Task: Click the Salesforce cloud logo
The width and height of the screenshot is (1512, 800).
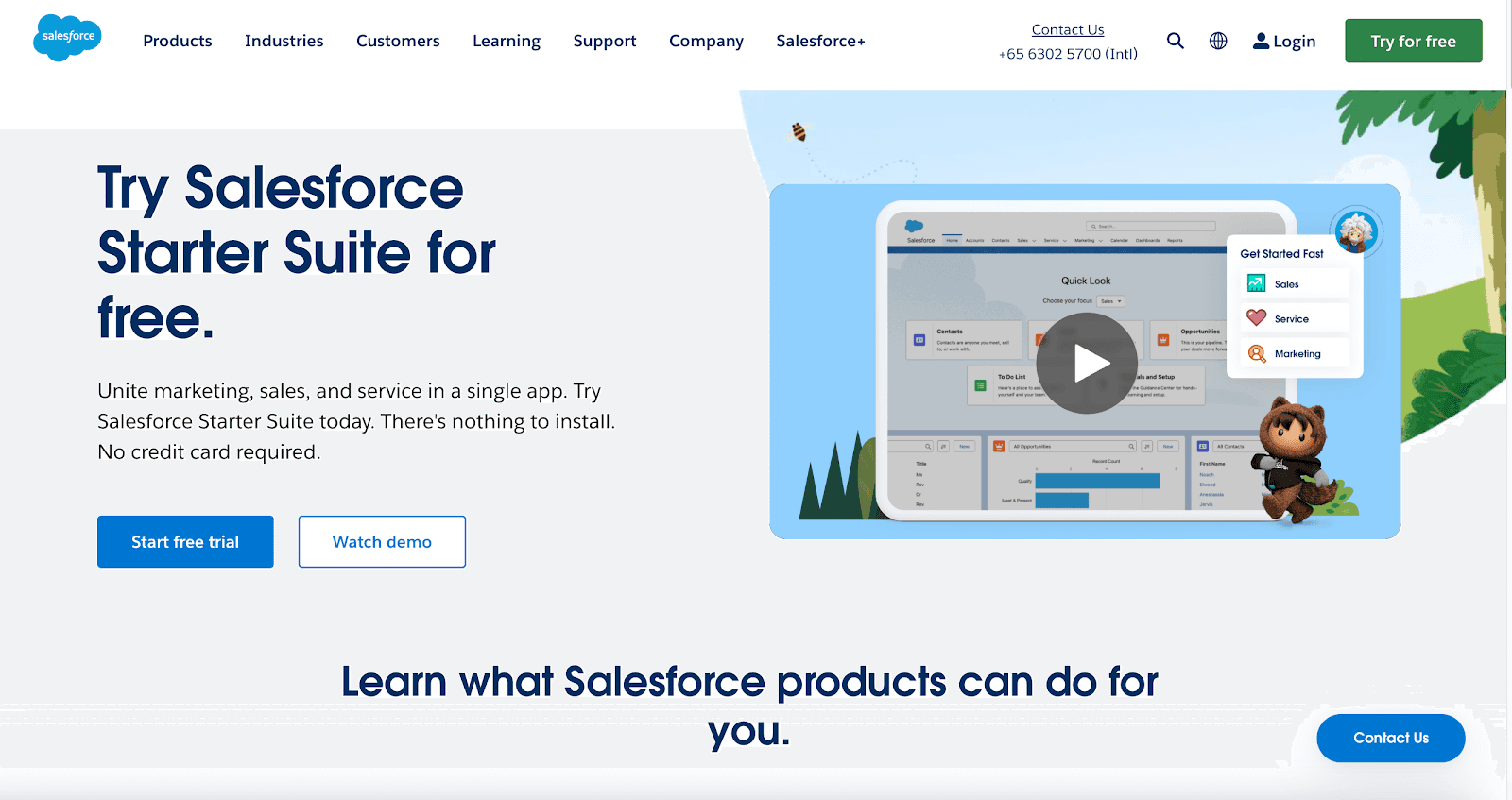Action: (x=67, y=38)
